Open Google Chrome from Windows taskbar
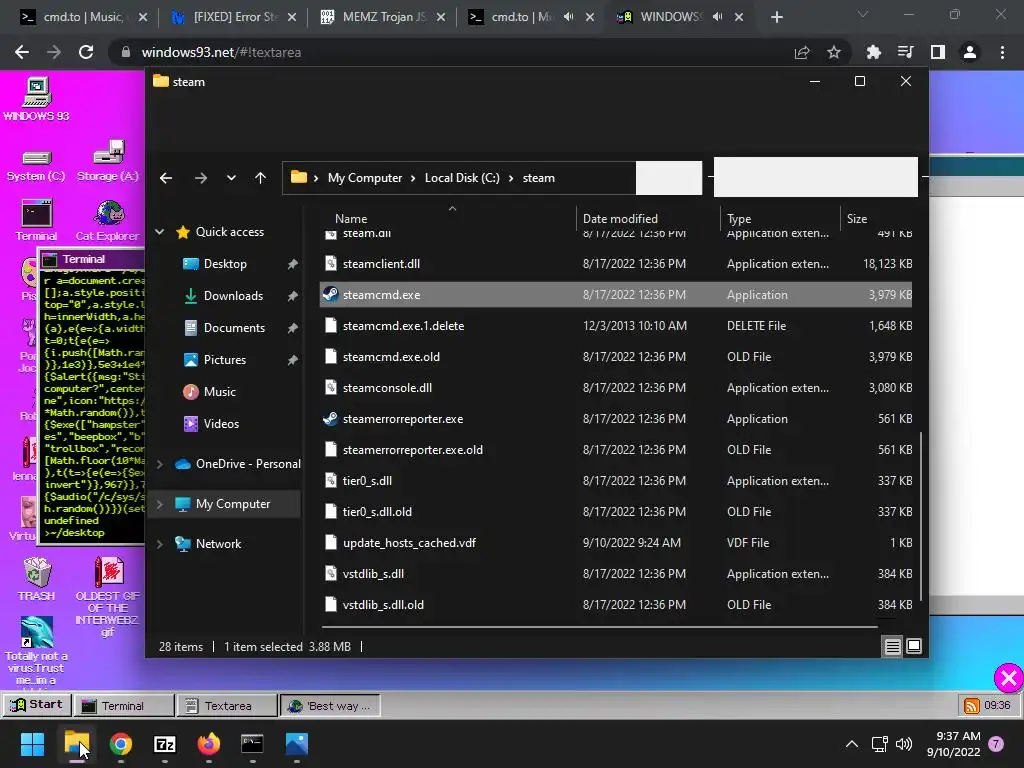Image resolution: width=1024 pixels, height=768 pixels. [x=121, y=743]
